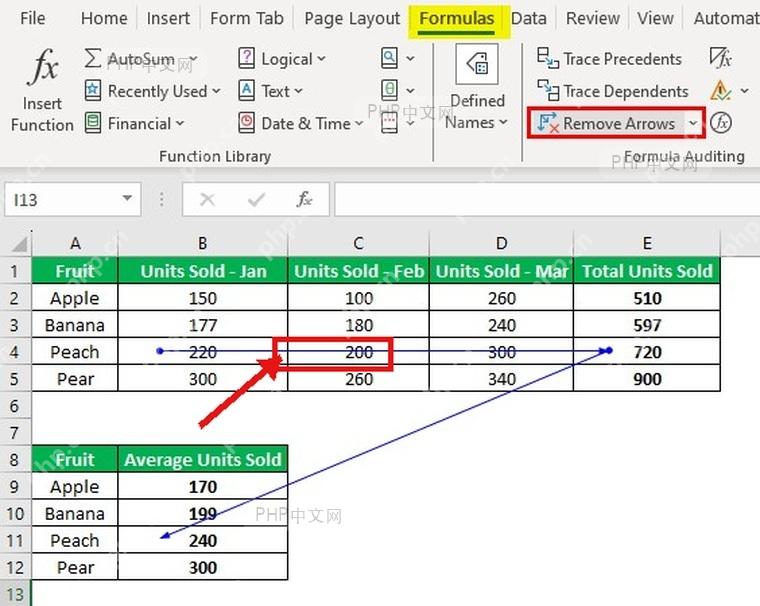
Task: Click the Trace Precedents label
Action: (622, 59)
